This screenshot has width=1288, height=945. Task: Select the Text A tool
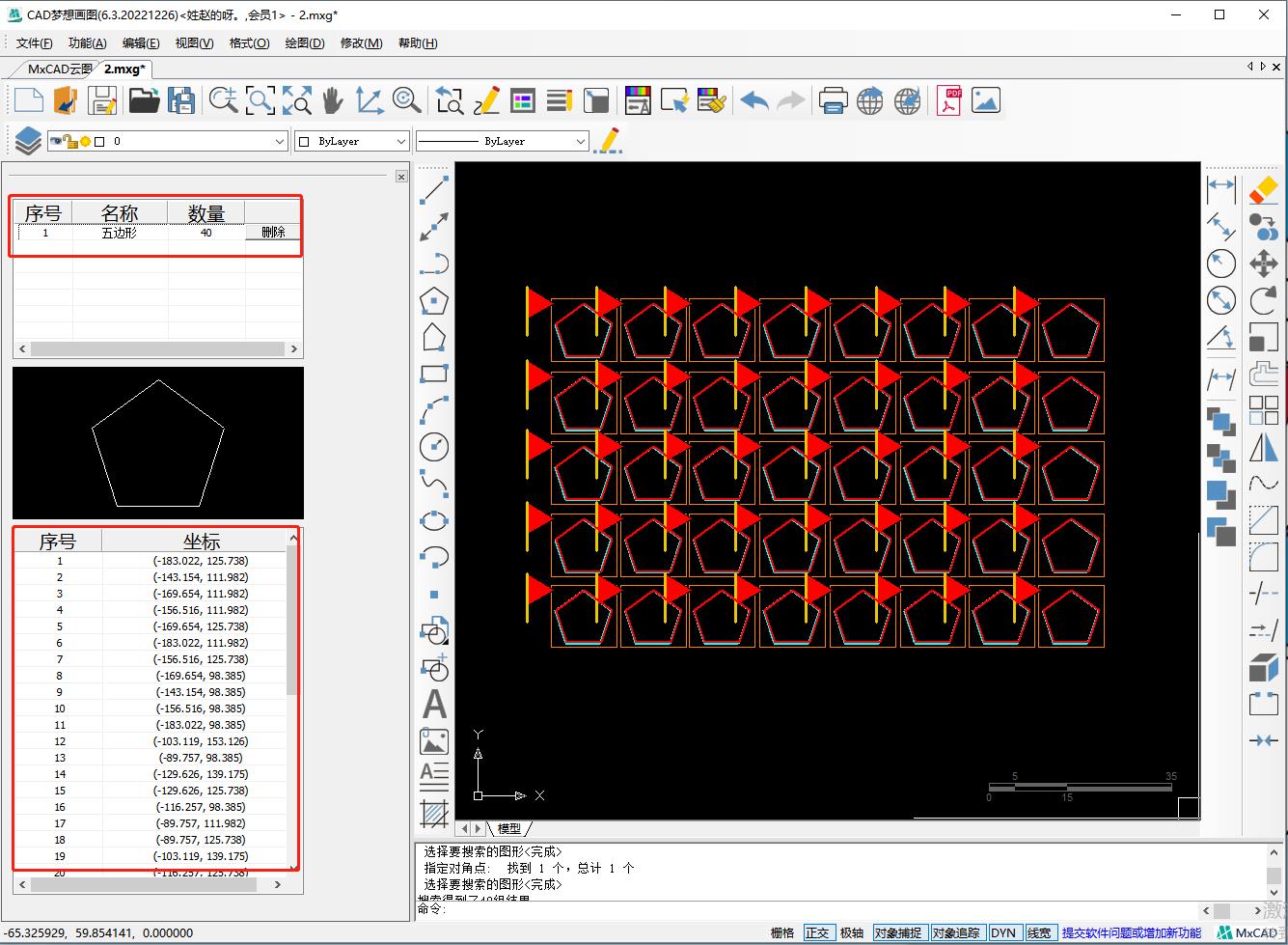point(434,705)
